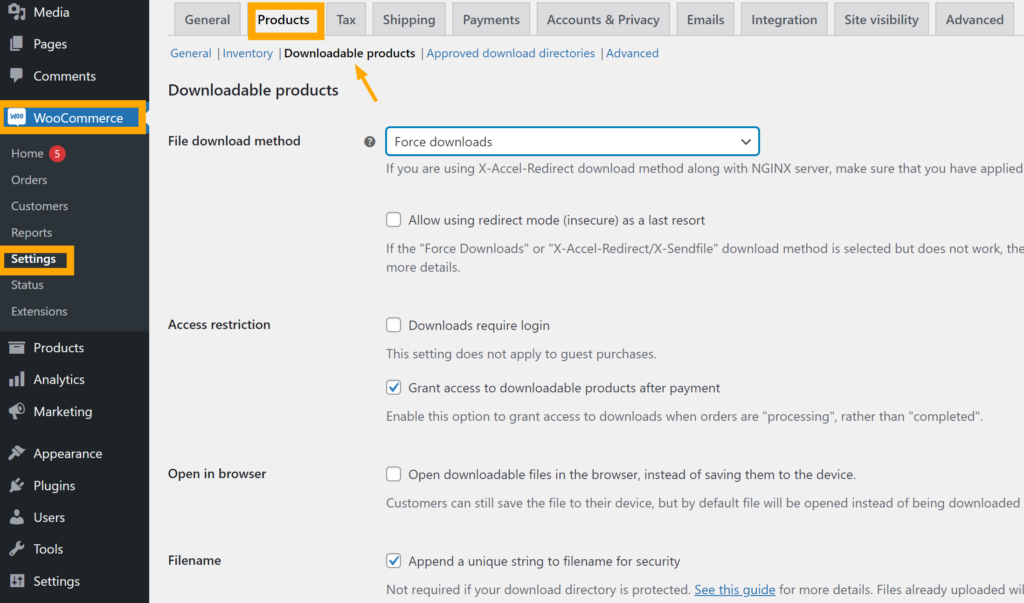
Task: Uncheck Grant access after payment checkbox
Action: [394, 388]
